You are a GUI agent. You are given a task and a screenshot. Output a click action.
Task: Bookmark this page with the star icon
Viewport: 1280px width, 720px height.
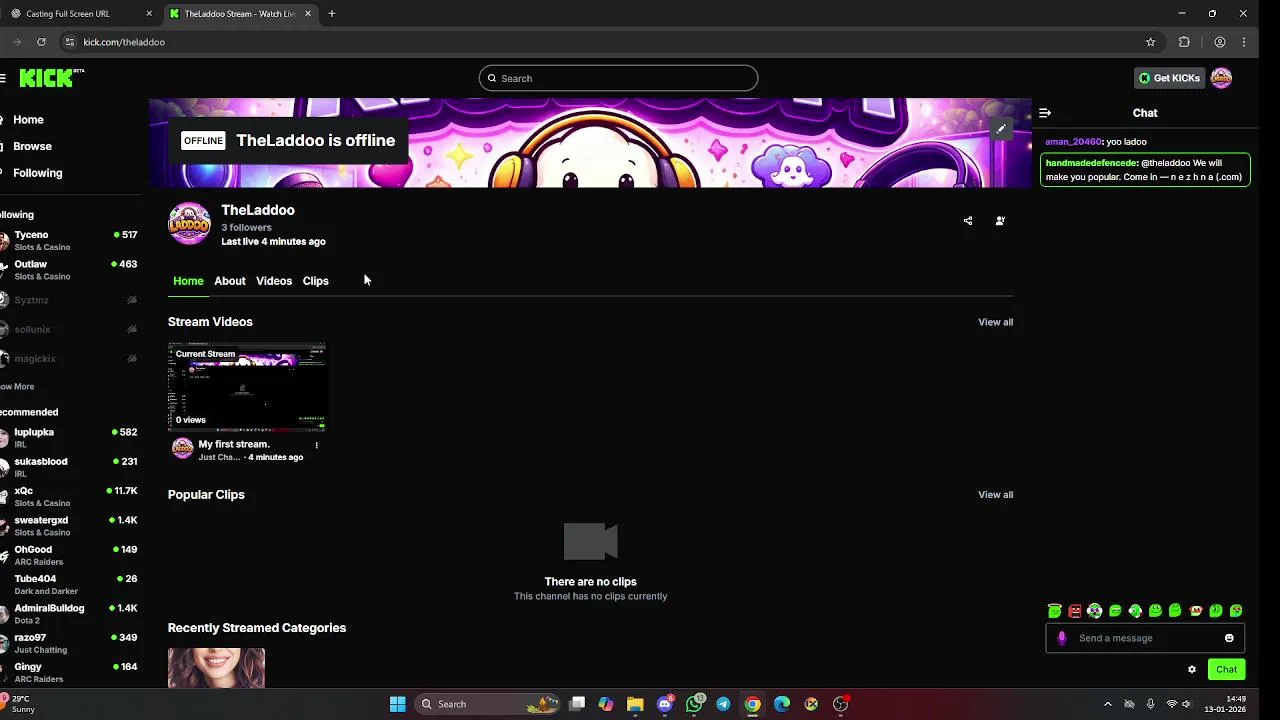pos(1151,42)
